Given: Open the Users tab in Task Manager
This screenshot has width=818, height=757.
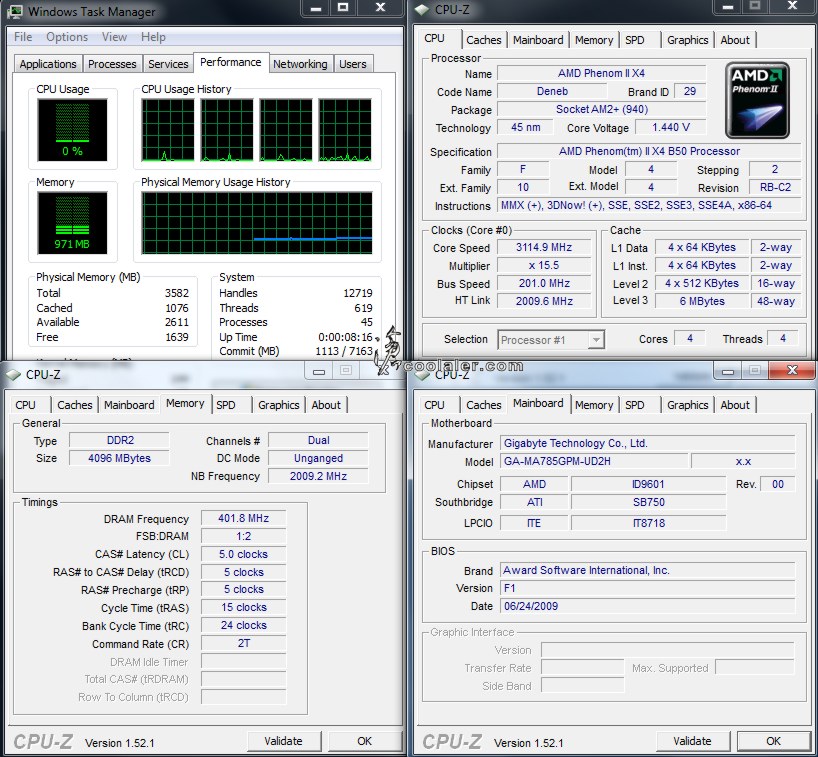Looking at the screenshot, I should coord(353,64).
